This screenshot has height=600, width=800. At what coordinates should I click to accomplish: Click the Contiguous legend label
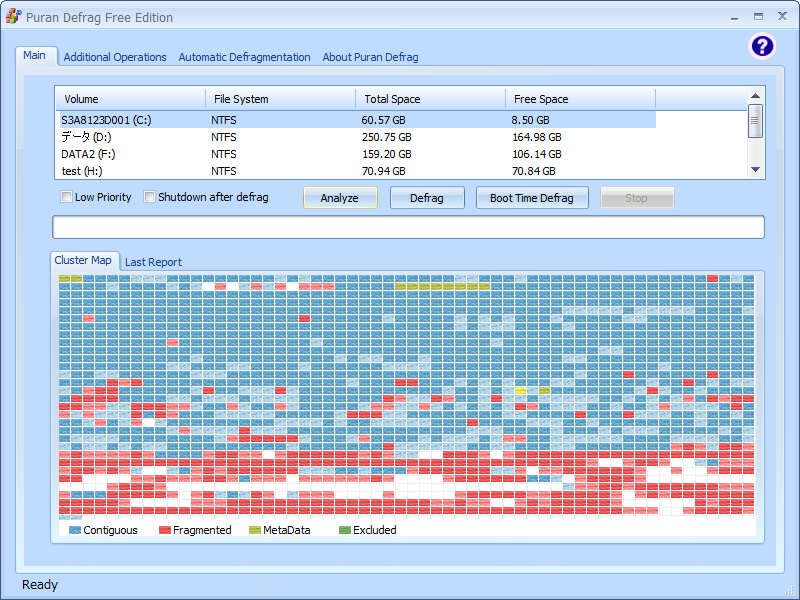point(110,530)
